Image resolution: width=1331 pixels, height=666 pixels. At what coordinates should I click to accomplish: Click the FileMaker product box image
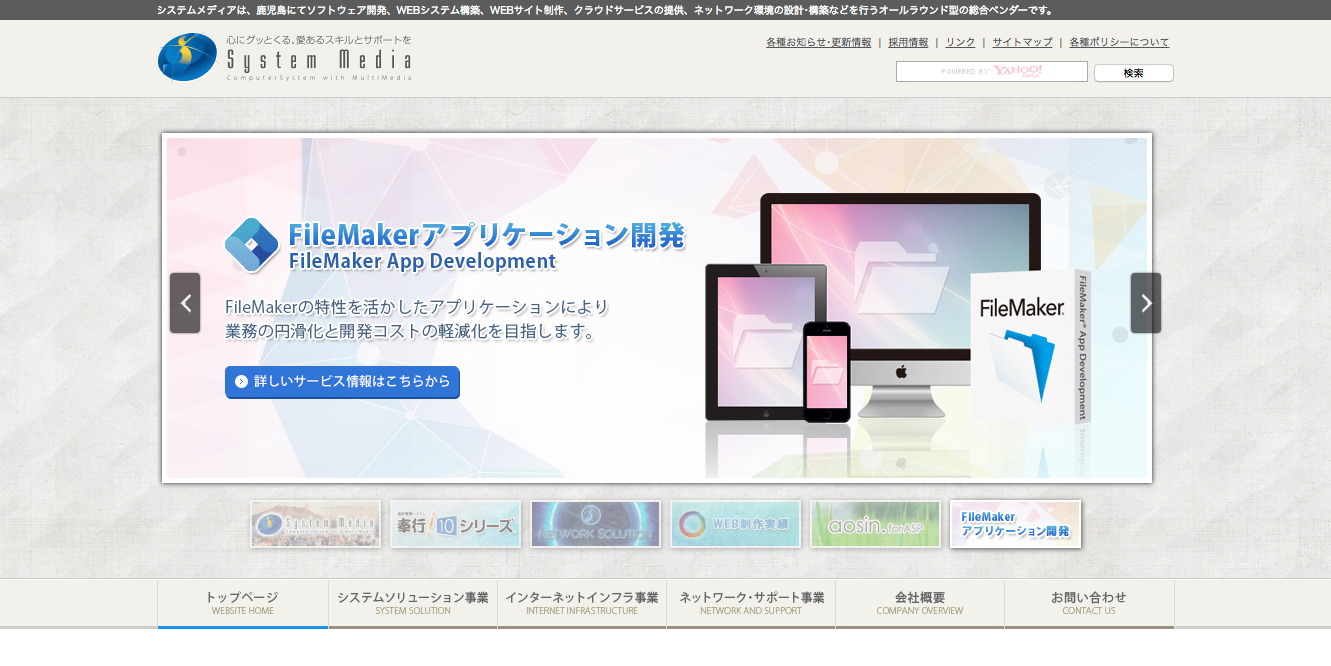coord(1030,346)
